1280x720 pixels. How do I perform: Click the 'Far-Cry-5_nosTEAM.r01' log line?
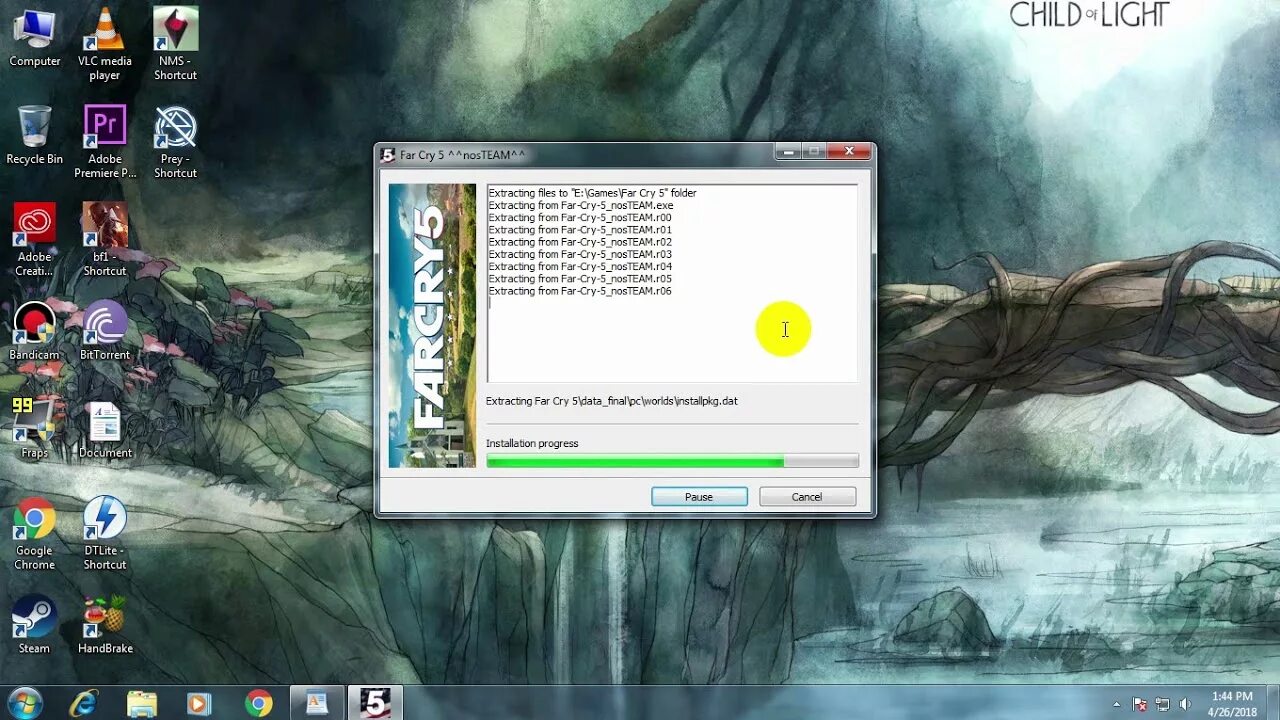coord(580,230)
